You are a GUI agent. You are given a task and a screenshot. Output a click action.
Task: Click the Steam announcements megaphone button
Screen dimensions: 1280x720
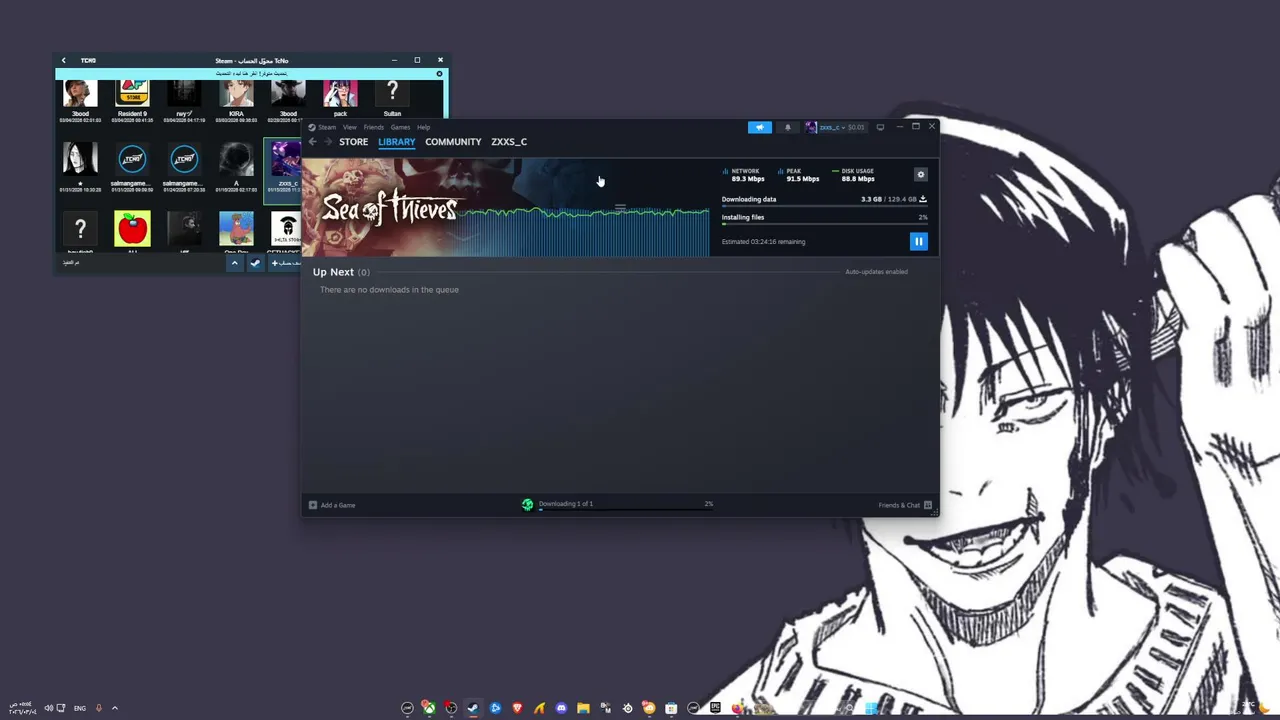tap(760, 127)
